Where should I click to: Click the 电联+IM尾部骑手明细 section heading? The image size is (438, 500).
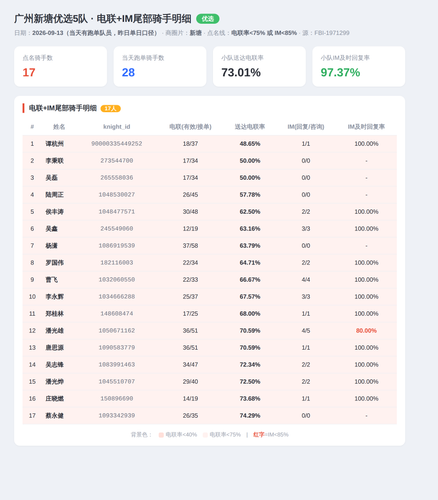[x=62, y=108]
